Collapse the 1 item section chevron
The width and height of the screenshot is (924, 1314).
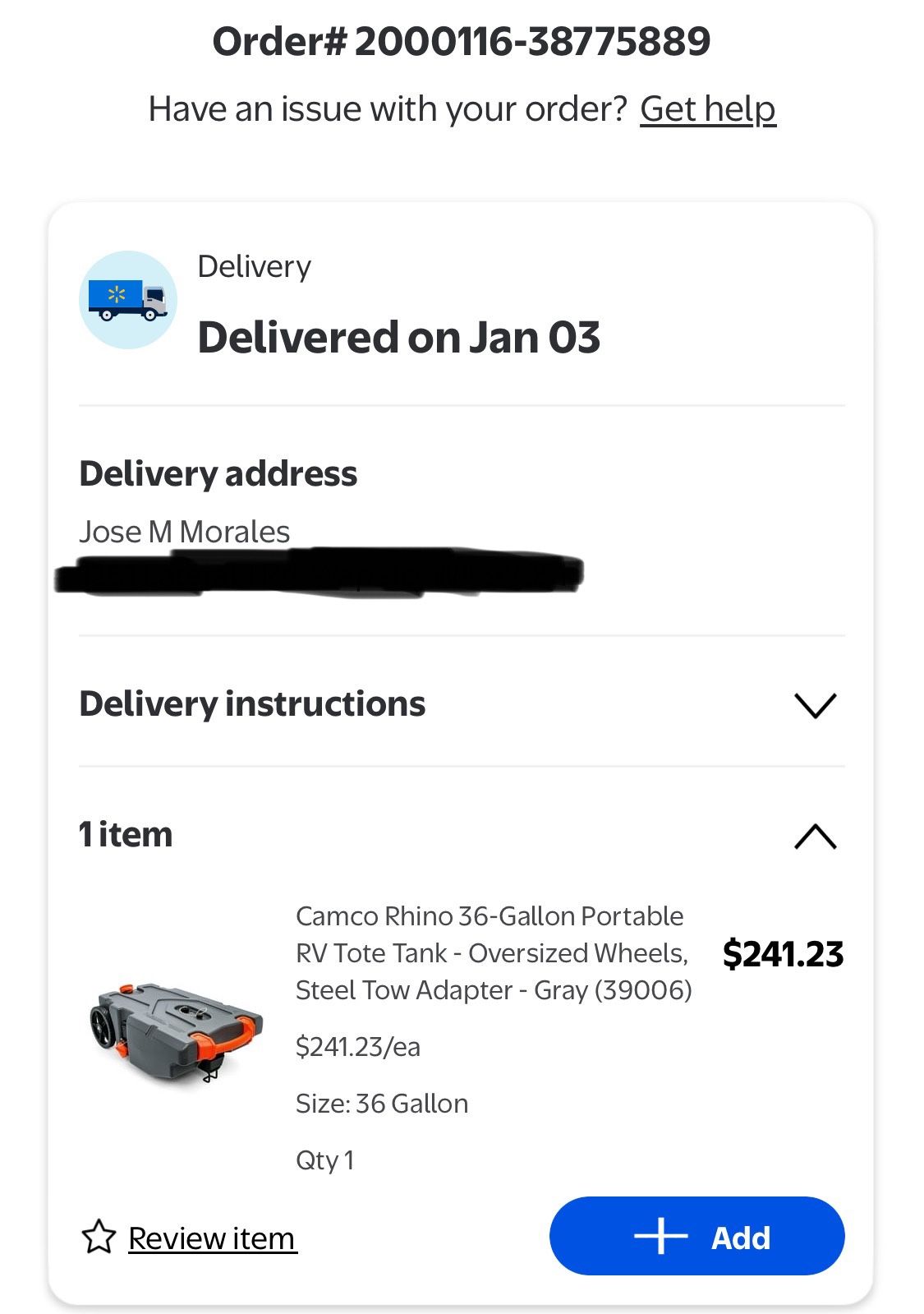point(815,836)
